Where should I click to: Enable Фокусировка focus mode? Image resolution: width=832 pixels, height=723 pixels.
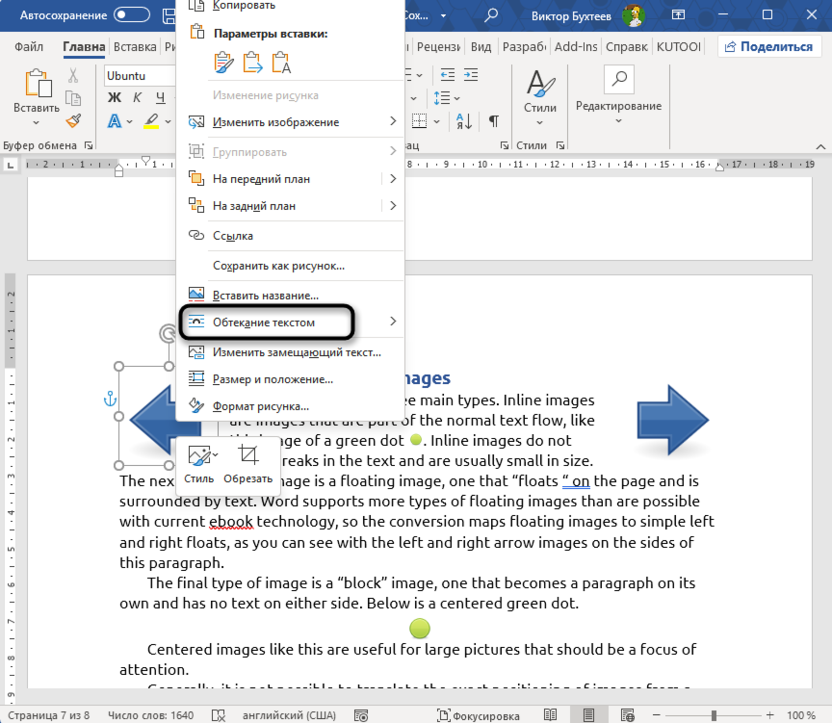[x=478, y=716]
